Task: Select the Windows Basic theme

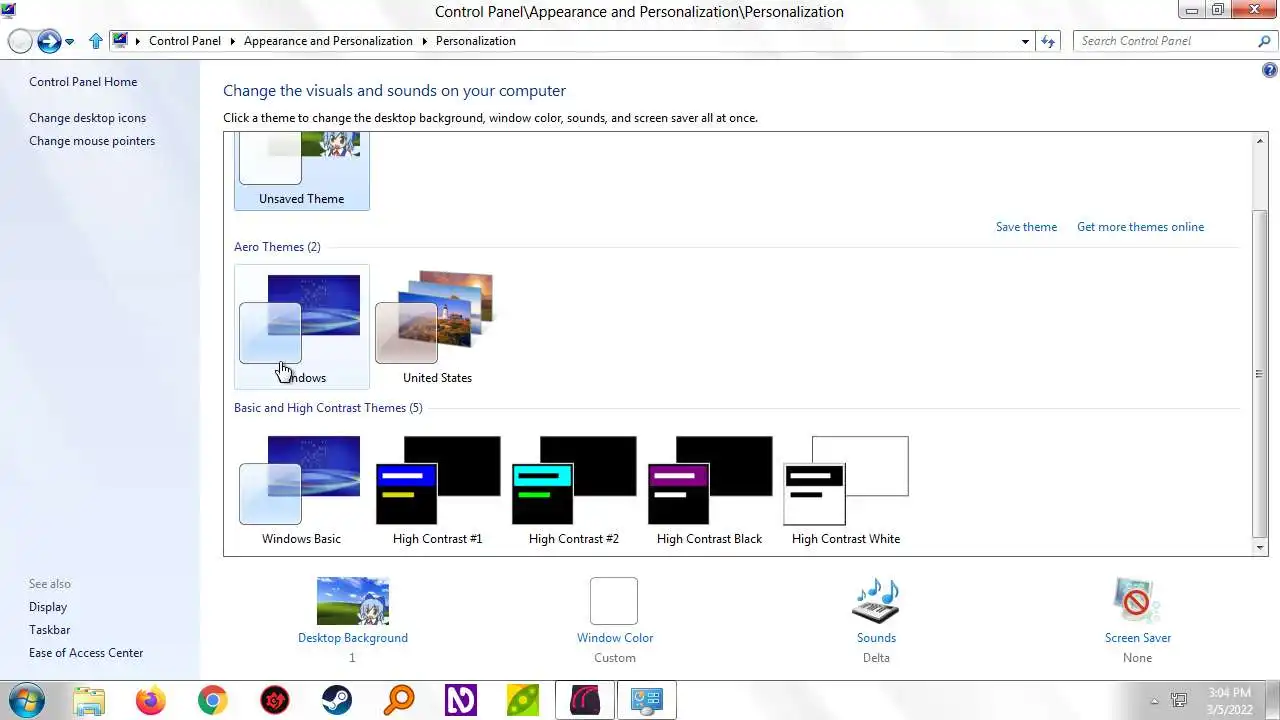Action: point(301,490)
